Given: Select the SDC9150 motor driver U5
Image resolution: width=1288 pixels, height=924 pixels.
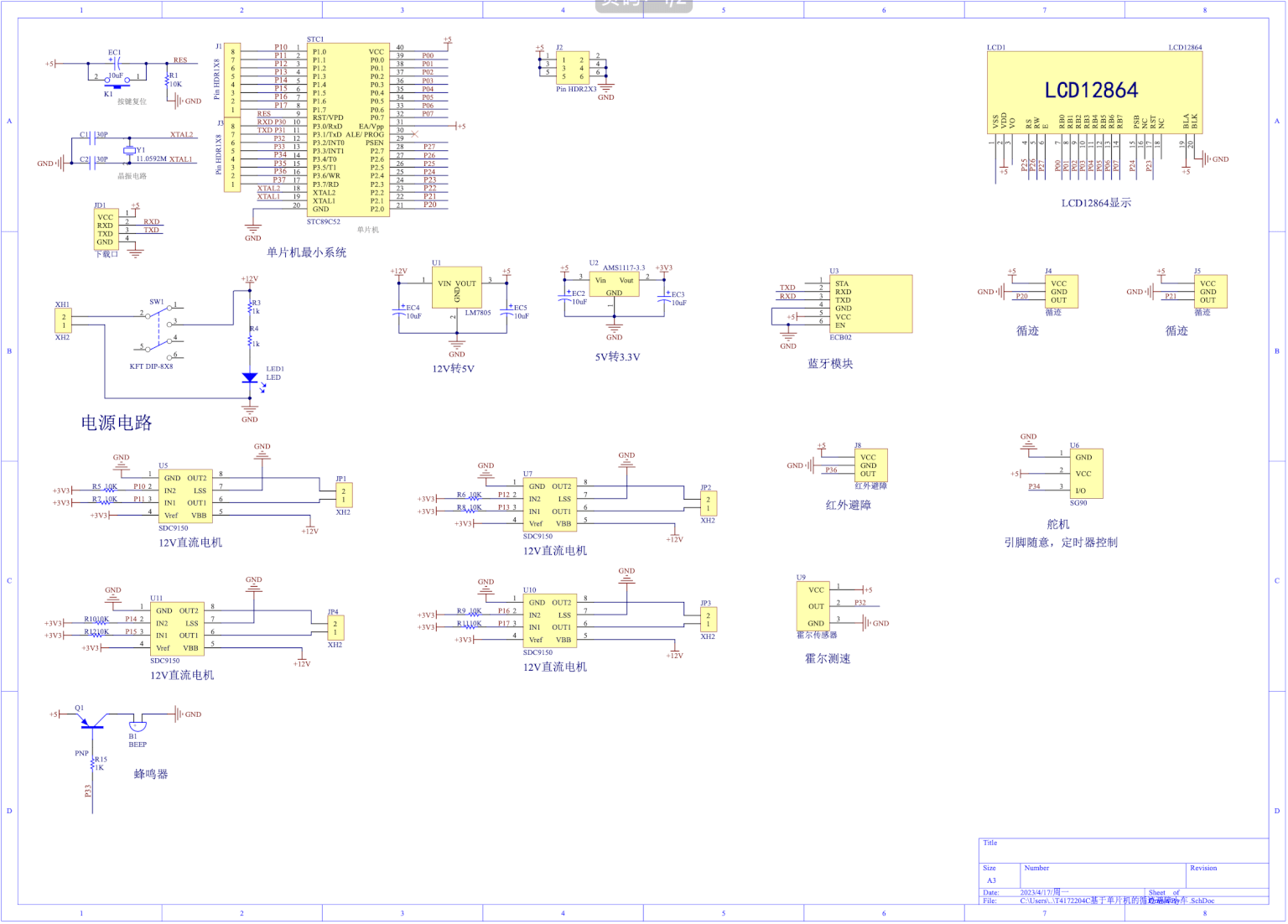Looking at the screenshot, I should 184,496.
